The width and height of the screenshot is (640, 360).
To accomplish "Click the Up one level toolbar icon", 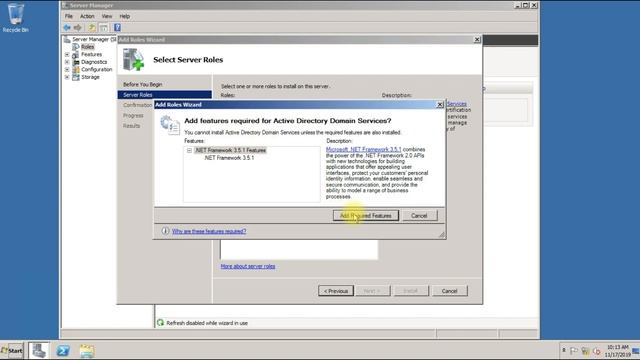I will point(92,27).
